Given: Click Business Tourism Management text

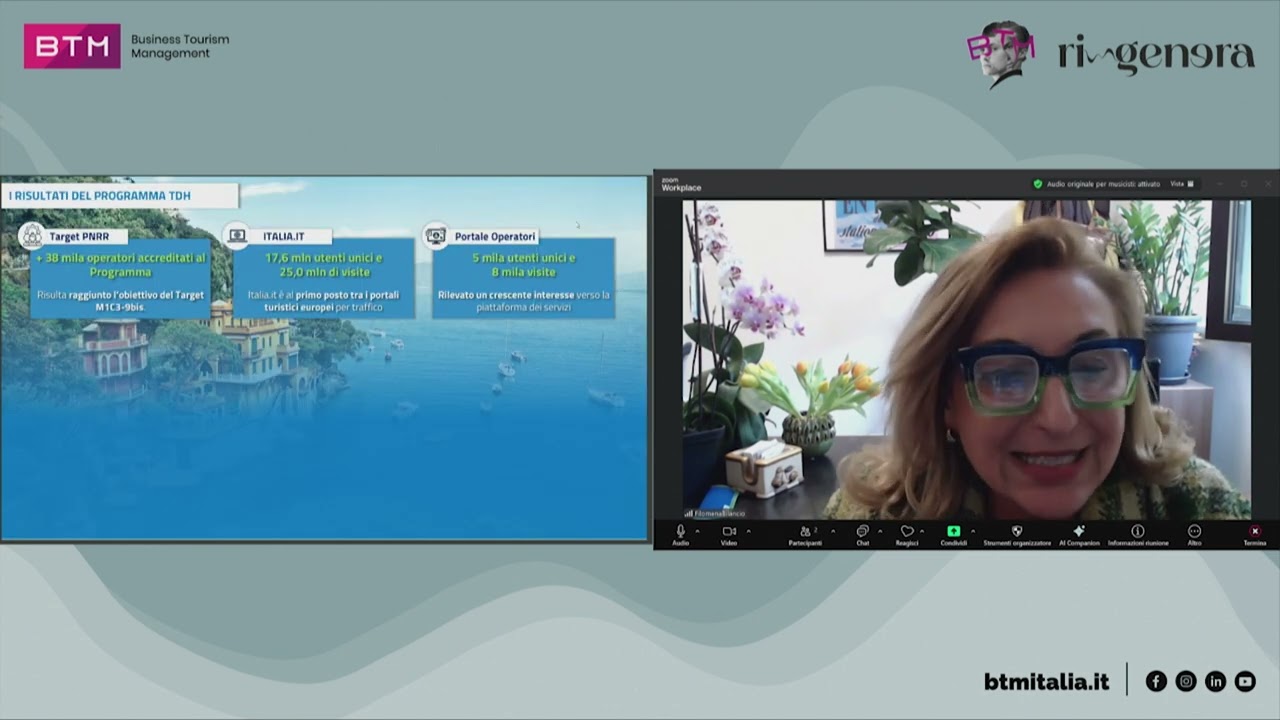Looking at the screenshot, I should [180, 46].
